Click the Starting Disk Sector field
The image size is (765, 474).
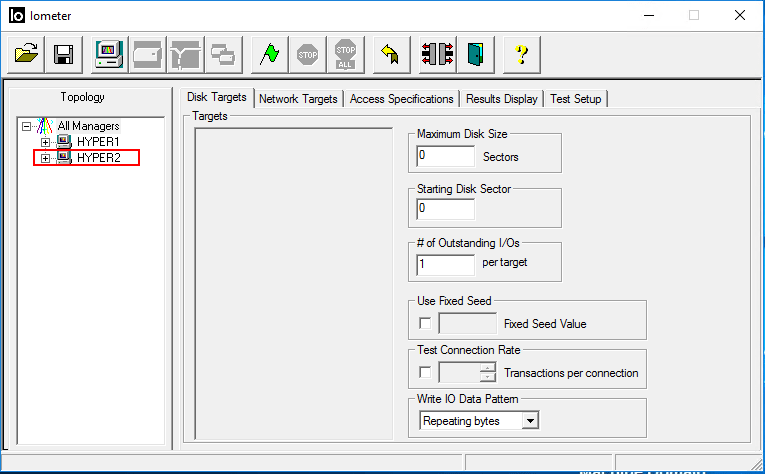coord(445,209)
